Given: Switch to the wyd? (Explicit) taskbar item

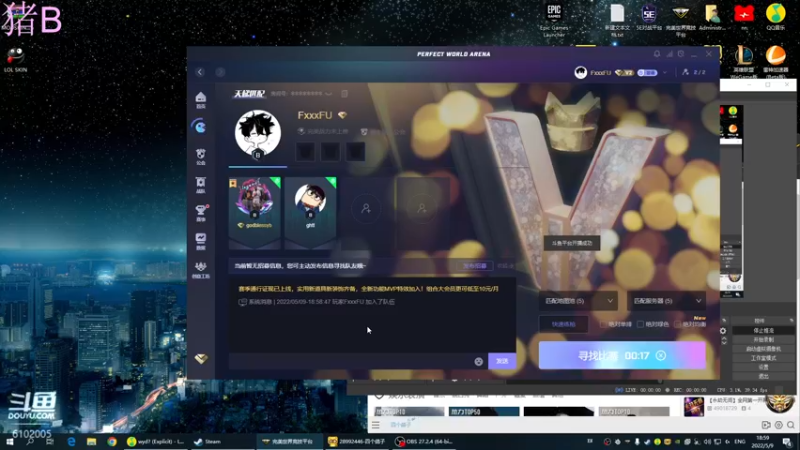Looking at the screenshot, I should (156, 442).
